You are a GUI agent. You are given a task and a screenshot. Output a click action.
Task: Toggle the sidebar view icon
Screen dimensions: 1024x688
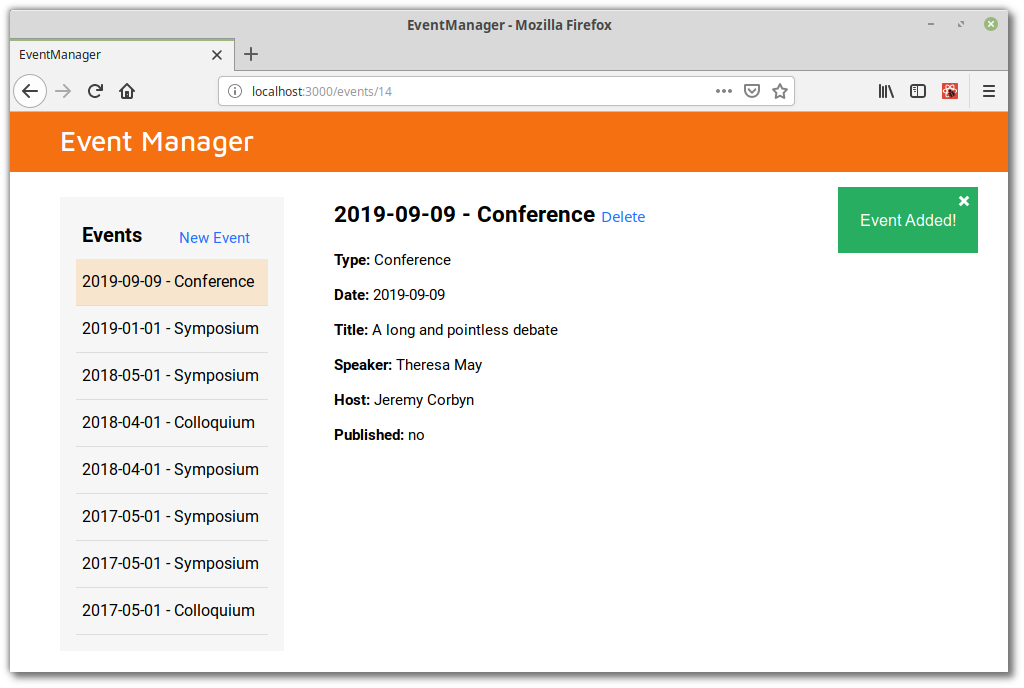pos(918,91)
